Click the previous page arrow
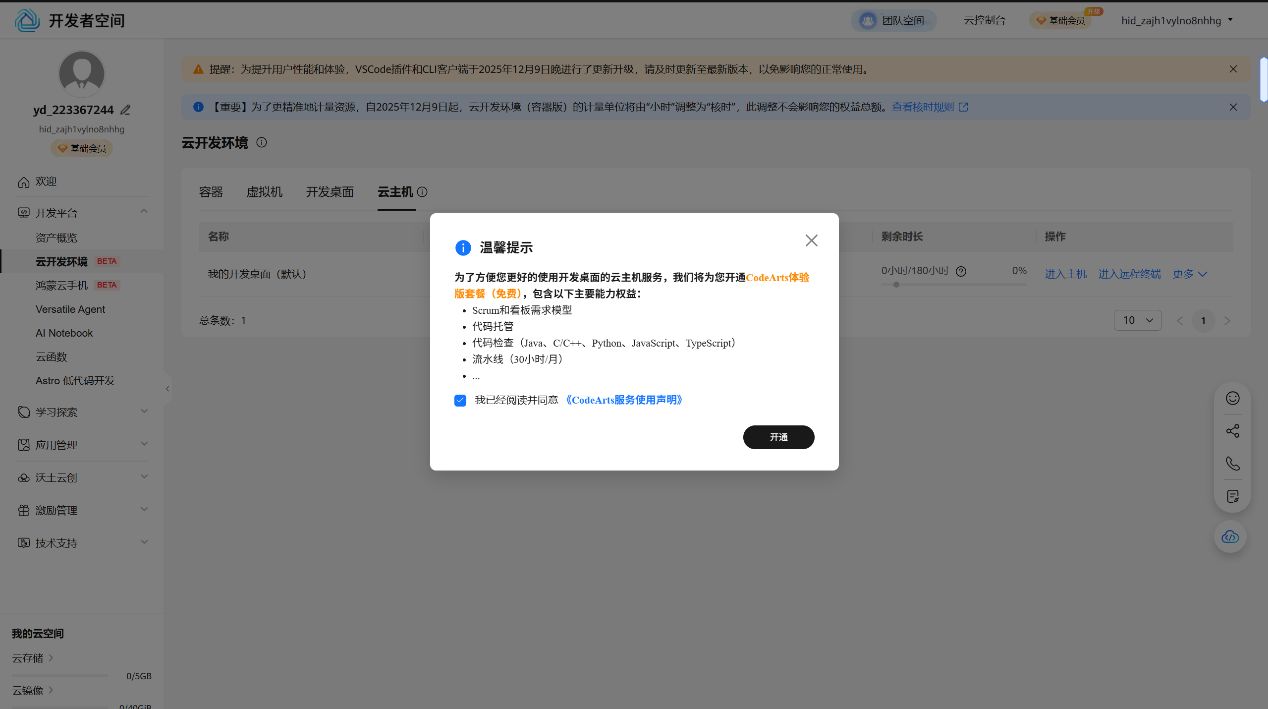This screenshot has height=709, width=1268. coord(1180,321)
